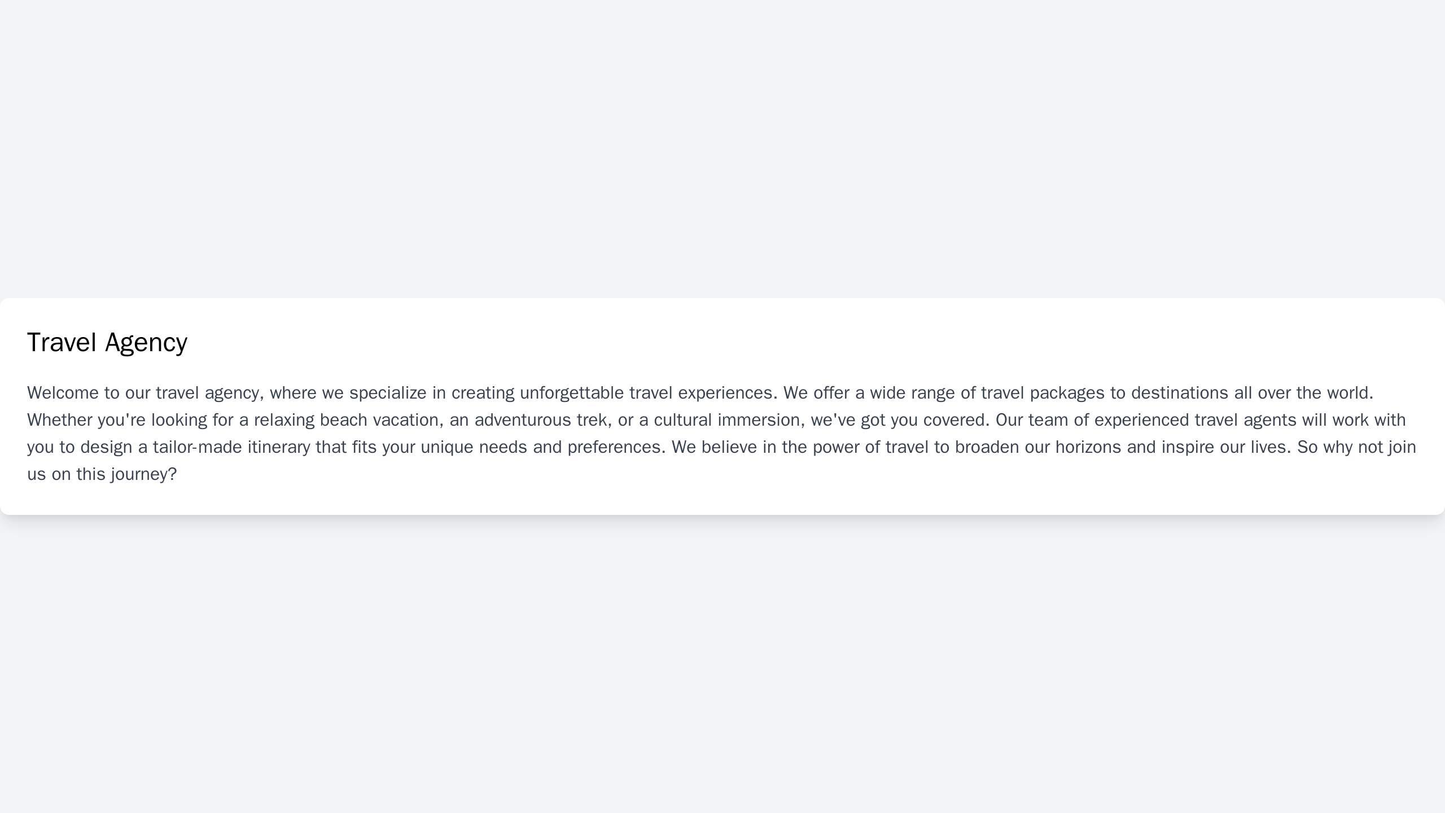Click the phrase "adventurous trek"
Viewport: 1445px width, 813px height.
[540, 420]
